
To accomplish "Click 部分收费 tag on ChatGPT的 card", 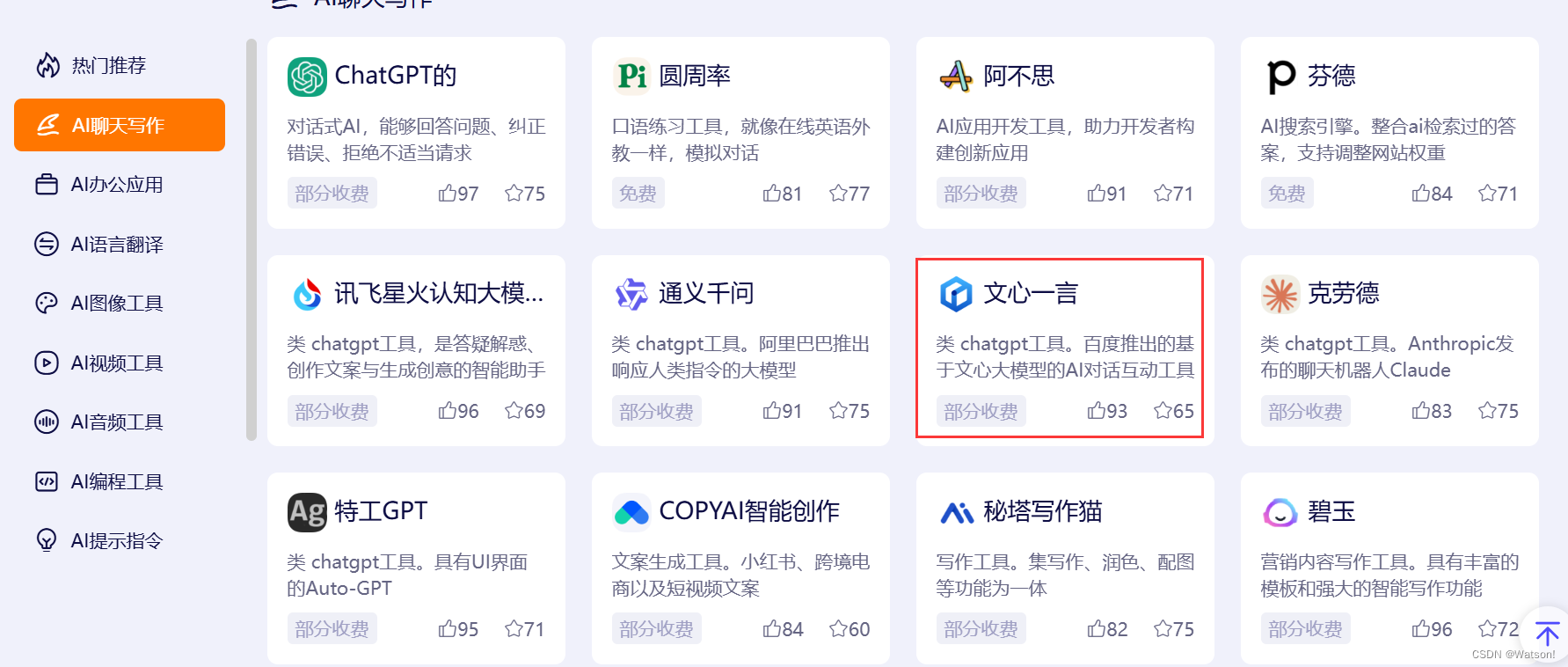I will [332, 194].
